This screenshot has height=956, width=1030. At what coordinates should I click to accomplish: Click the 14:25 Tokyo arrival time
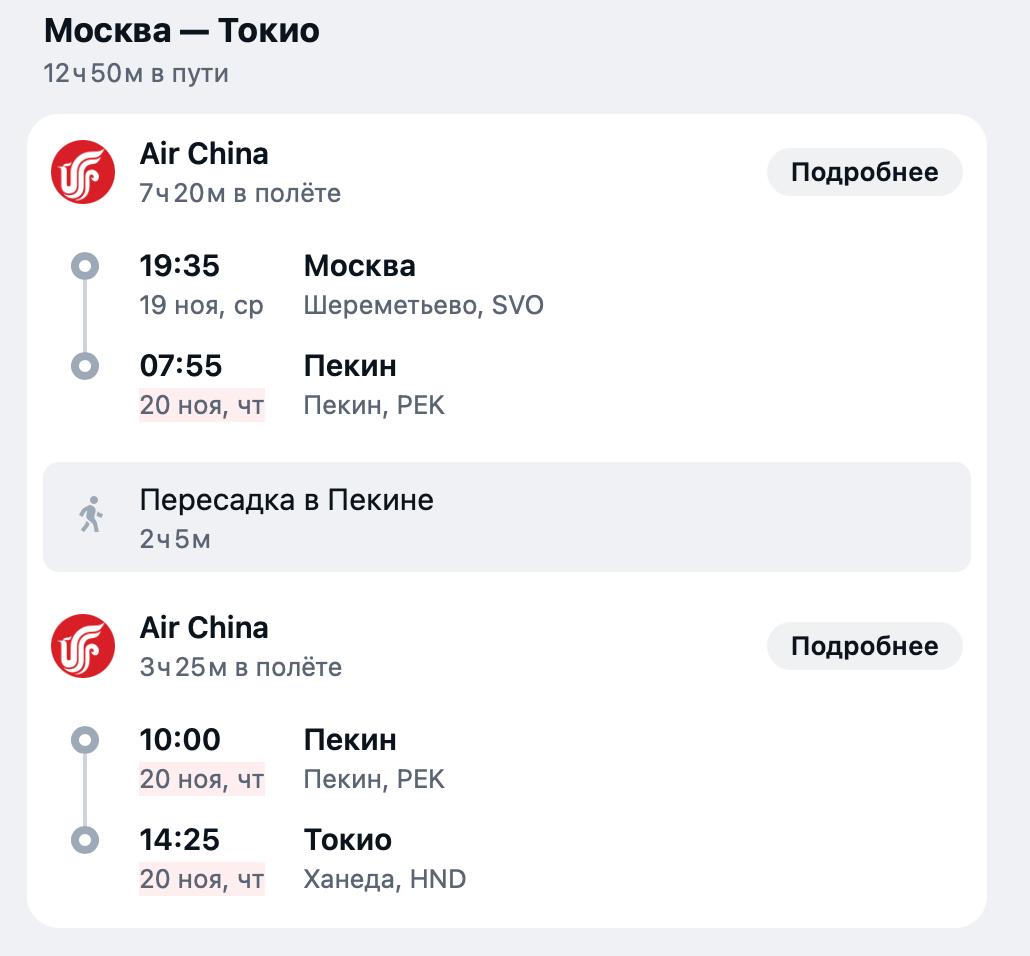click(x=179, y=840)
